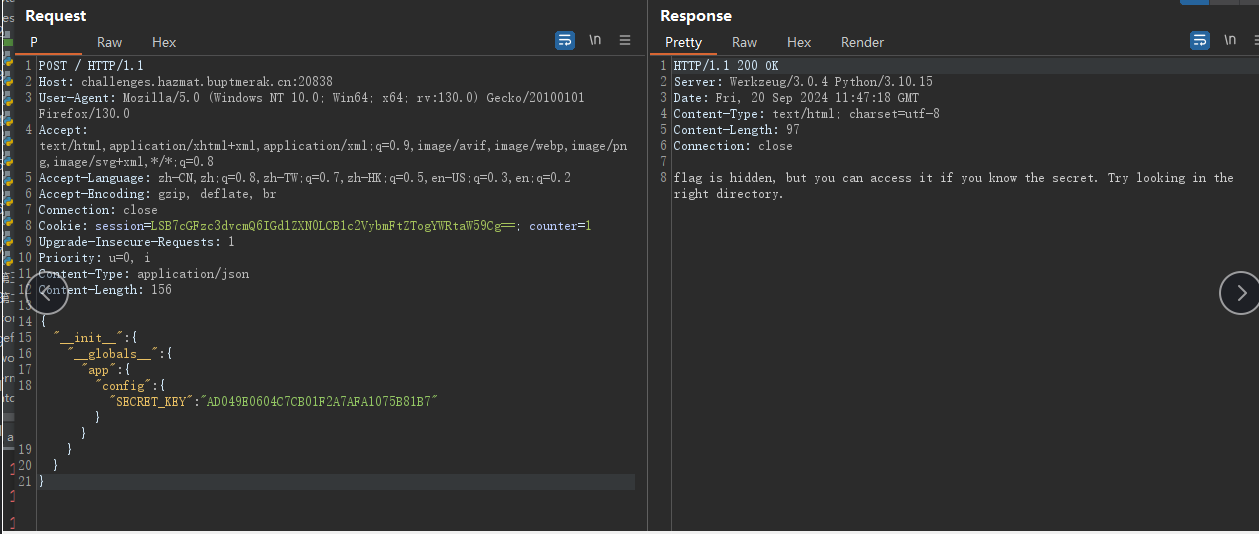Open the Response Render tab

862,42
